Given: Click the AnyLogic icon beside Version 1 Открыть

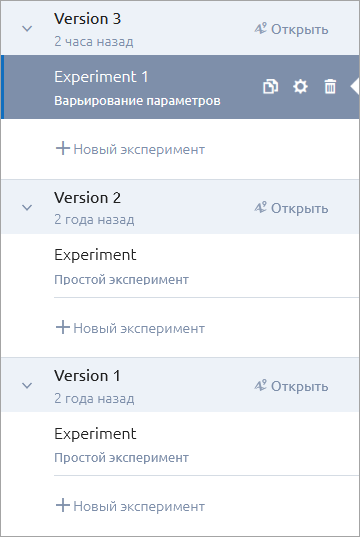Looking at the screenshot, I should tap(260, 386).
